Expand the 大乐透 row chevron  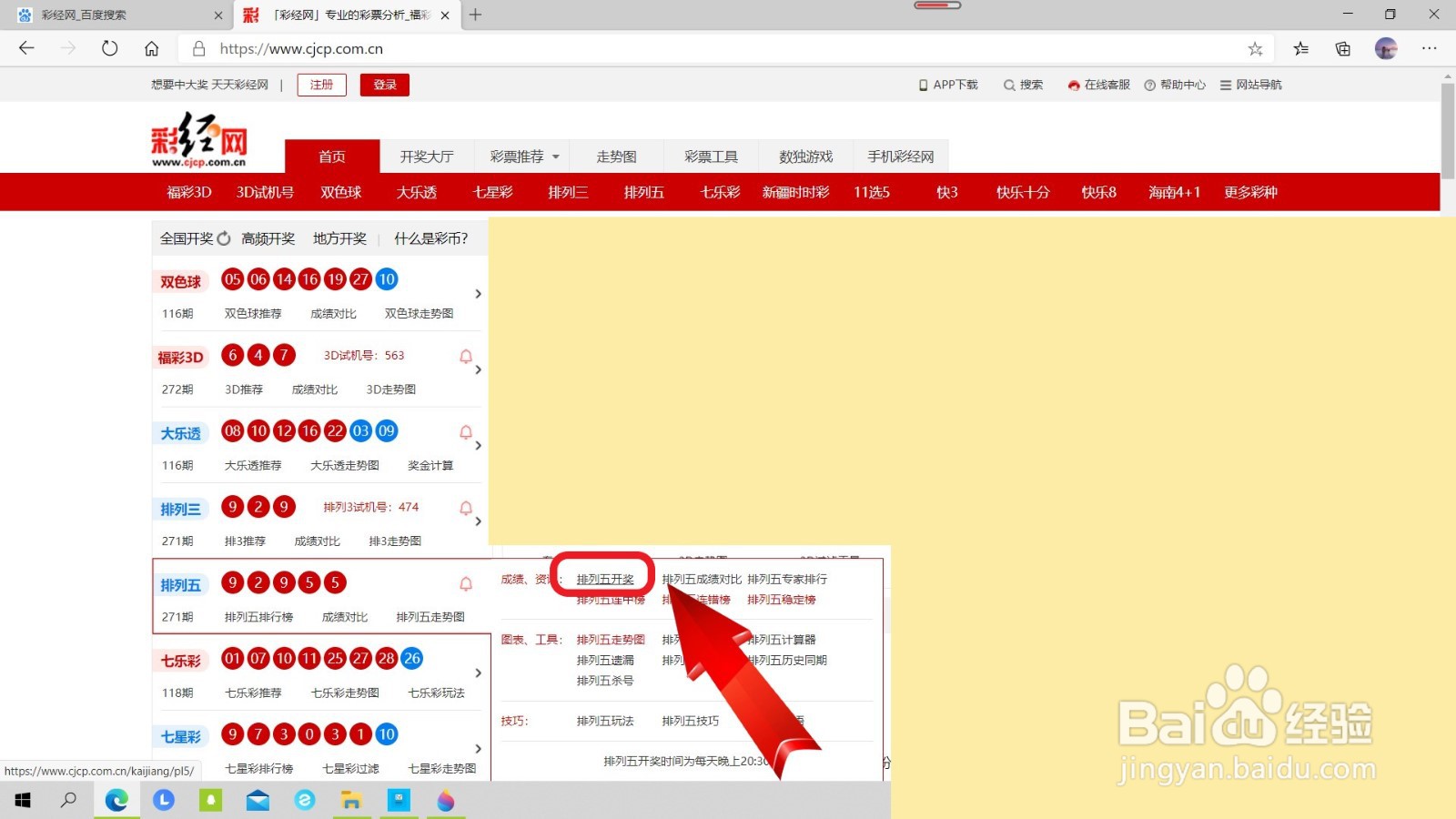pos(478,446)
